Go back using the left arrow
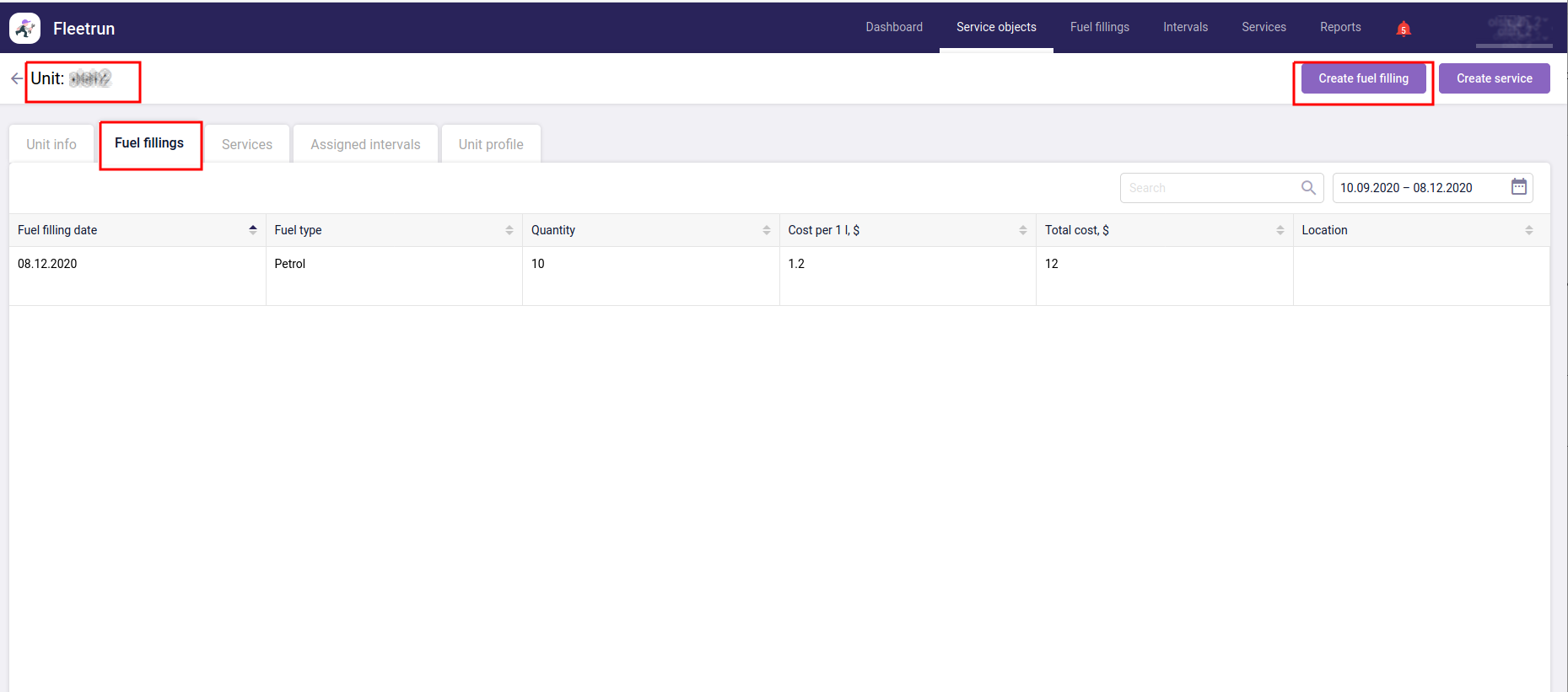 coord(16,78)
